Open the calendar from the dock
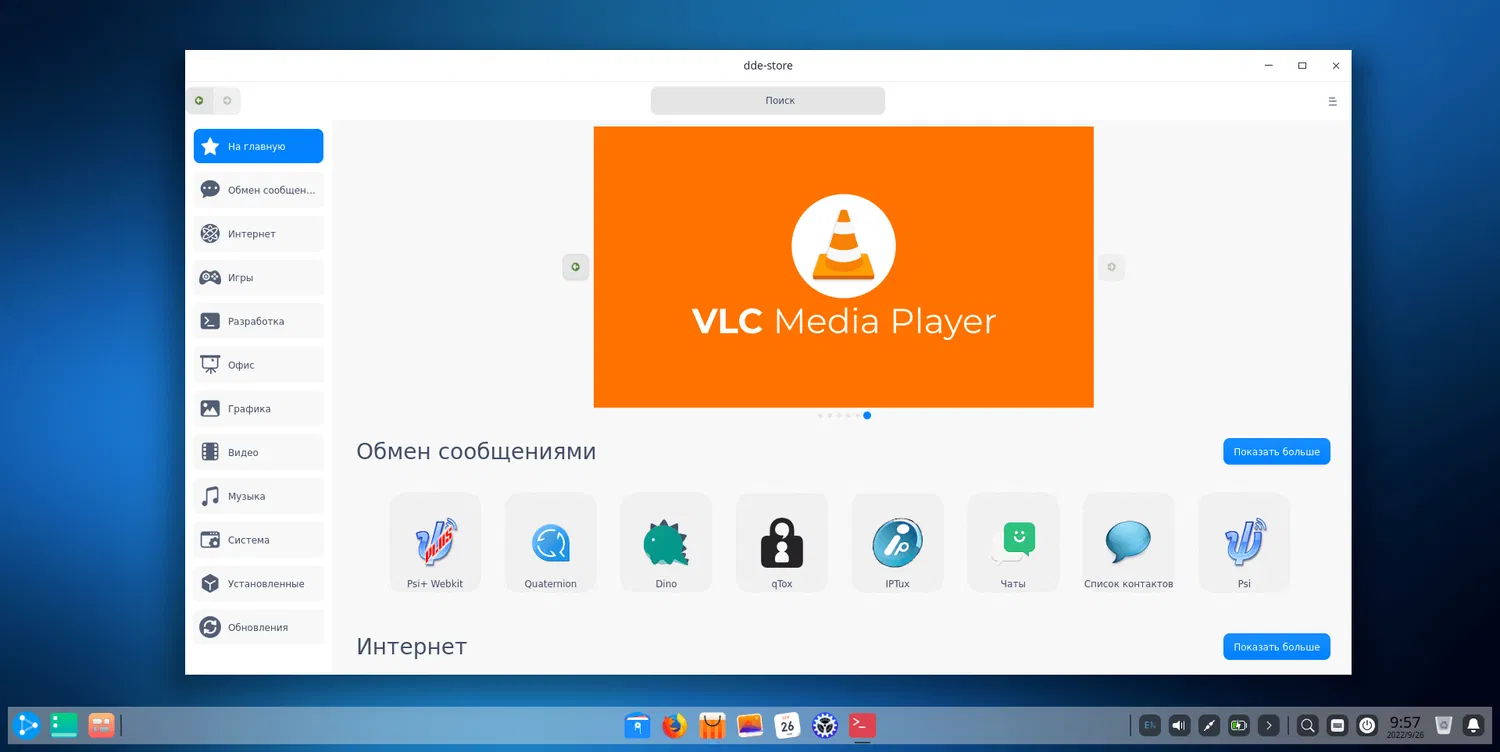This screenshot has height=752, width=1500. coord(788,725)
